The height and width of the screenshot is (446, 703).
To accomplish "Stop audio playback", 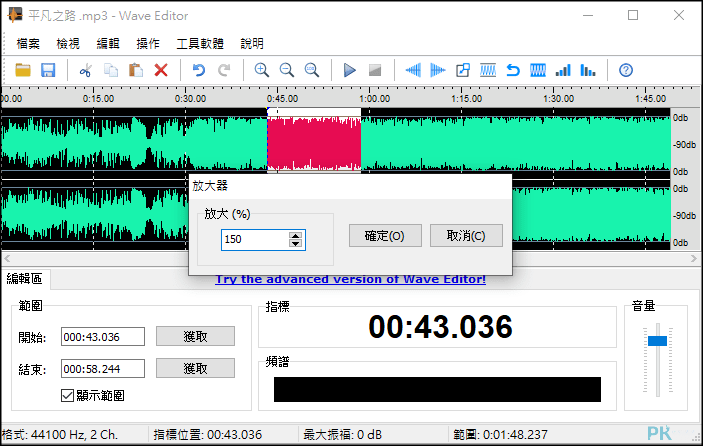I will [x=374, y=70].
